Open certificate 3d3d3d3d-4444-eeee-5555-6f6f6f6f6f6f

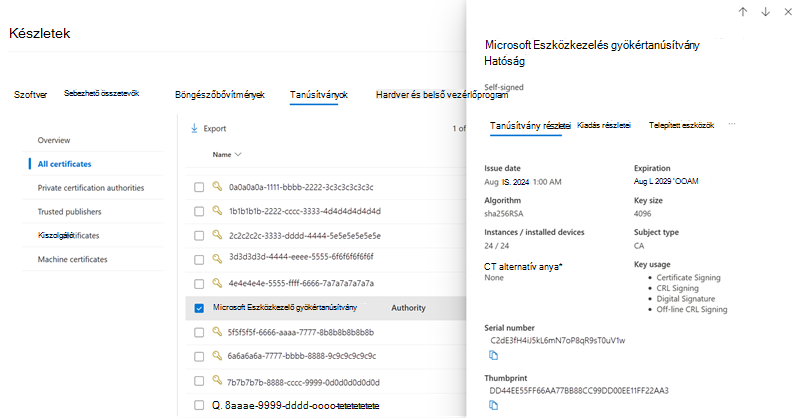coord(301,256)
